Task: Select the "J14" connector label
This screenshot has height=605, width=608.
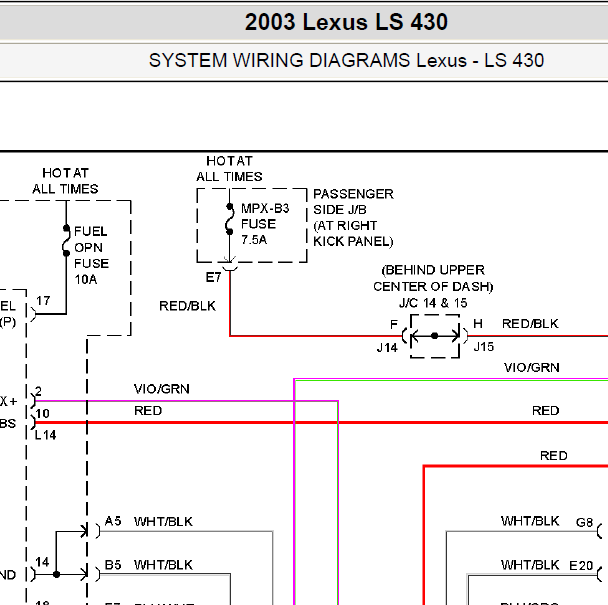Action: [x=387, y=348]
